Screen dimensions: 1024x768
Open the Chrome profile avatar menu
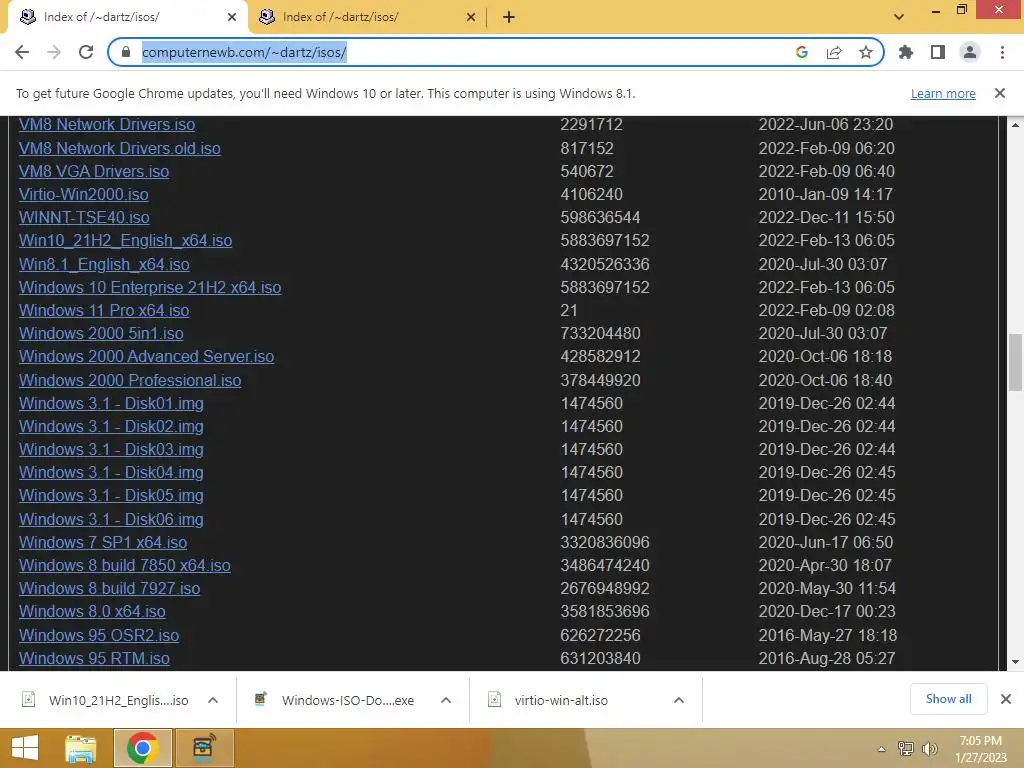(970, 52)
